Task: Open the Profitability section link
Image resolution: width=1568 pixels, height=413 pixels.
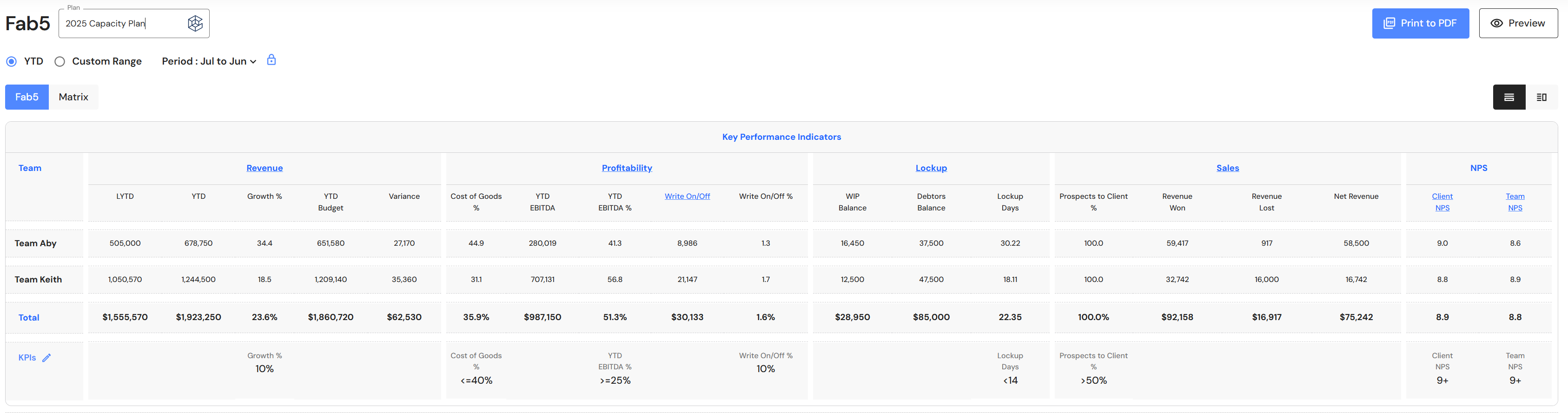Action: (627, 168)
